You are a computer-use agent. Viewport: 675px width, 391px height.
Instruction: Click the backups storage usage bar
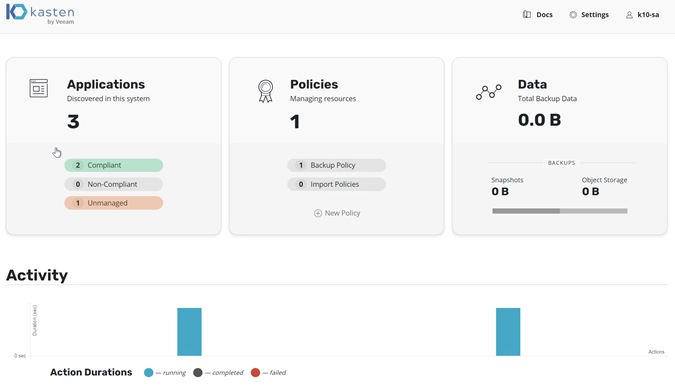[560, 211]
